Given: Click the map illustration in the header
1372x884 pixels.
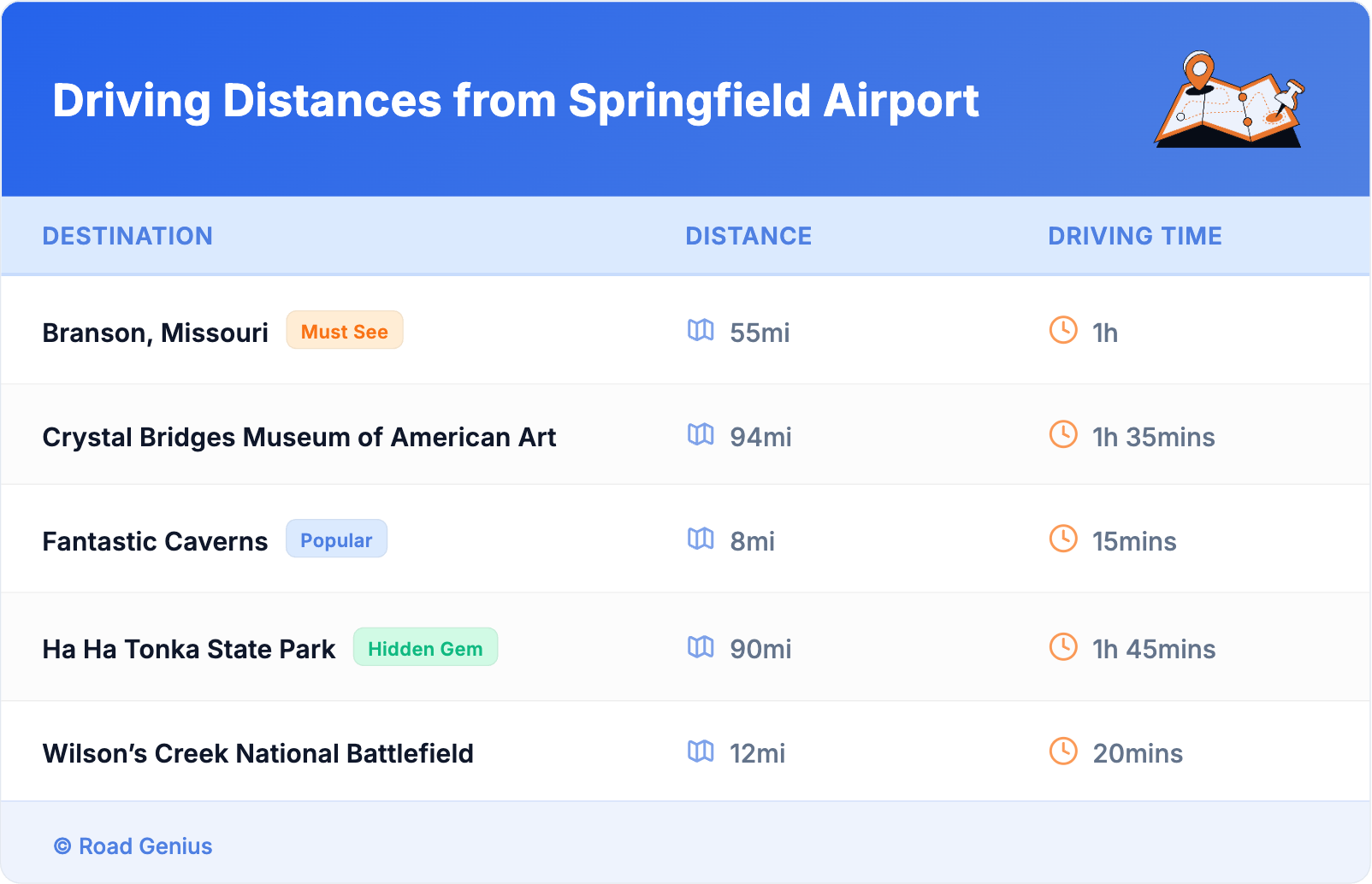Looking at the screenshot, I should [x=1229, y=101].
